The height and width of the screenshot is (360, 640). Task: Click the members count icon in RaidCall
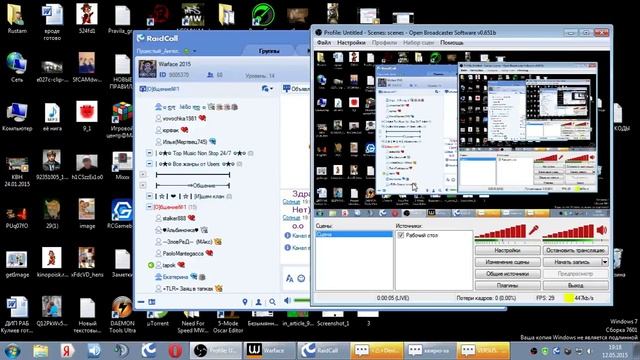point(211,75)
